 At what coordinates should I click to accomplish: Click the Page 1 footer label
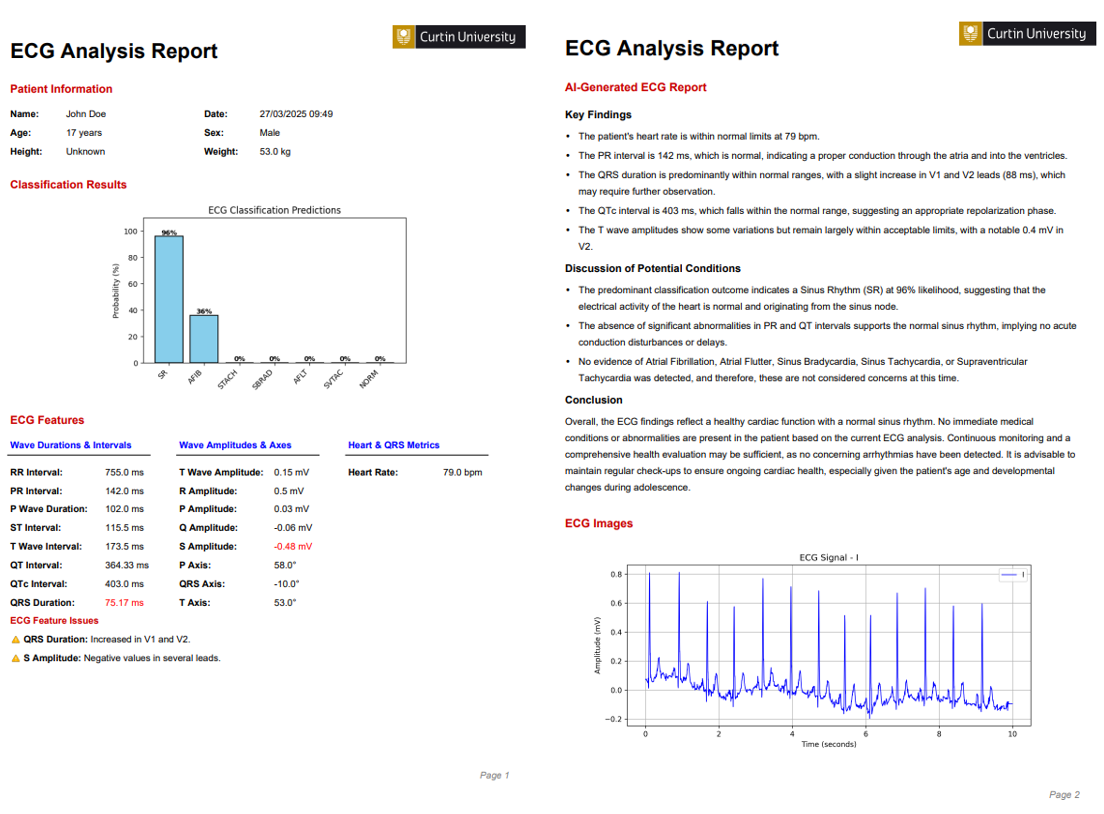(494, 775)
